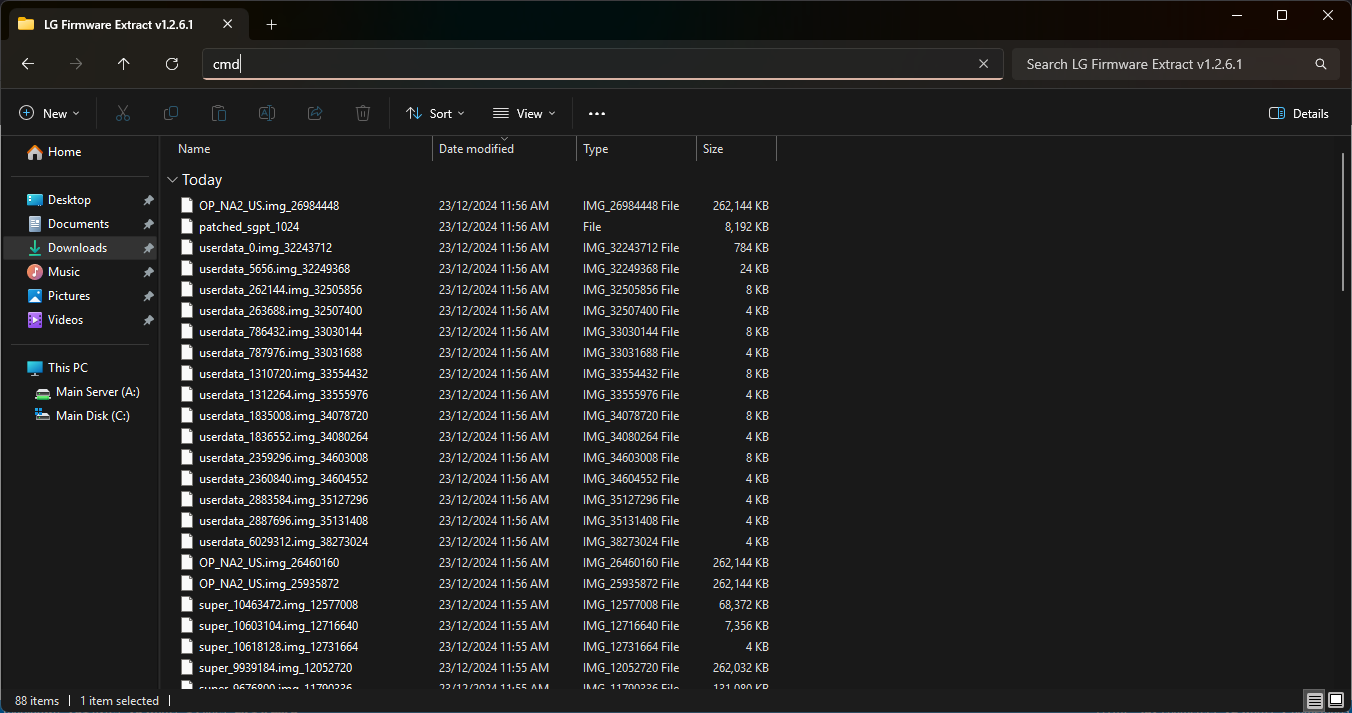Rename the selected file via the Rename icon

tap(266, 113)
